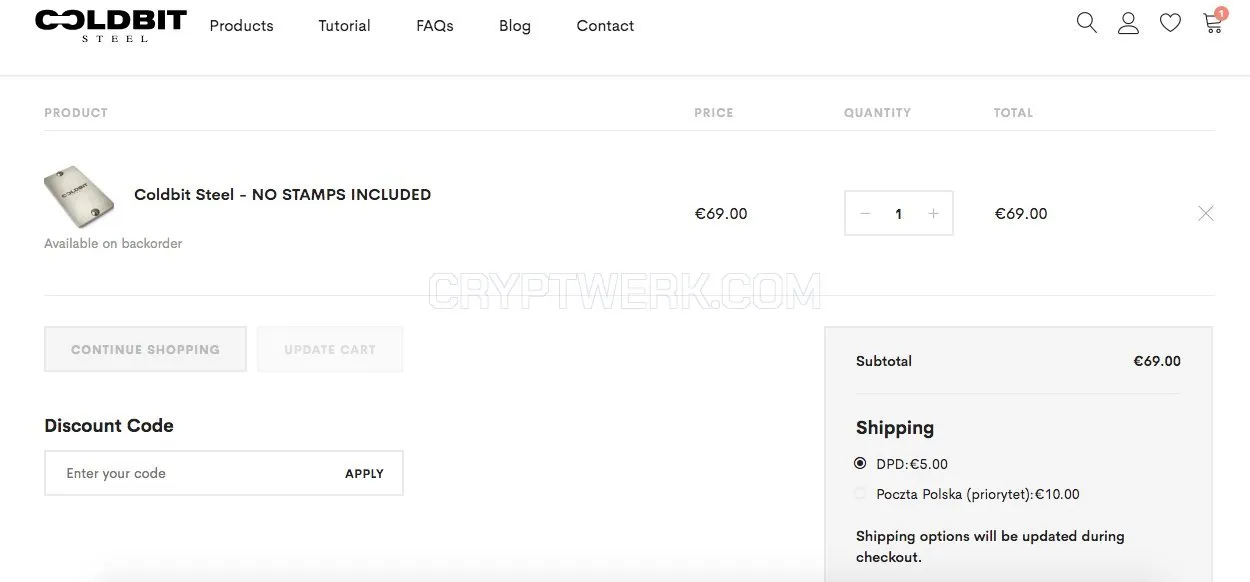Open the Products menu
The width and height of the screenshot is (1250, 582).
241,26
